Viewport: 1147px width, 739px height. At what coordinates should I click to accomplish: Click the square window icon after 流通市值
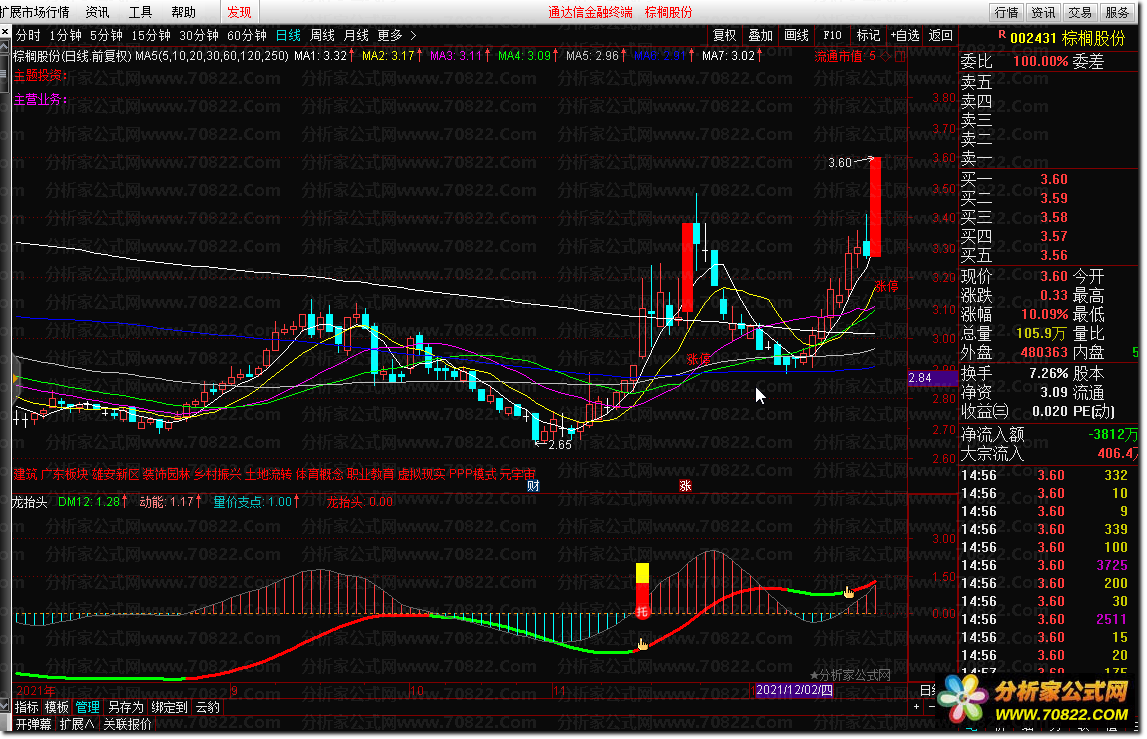[900, 56]
